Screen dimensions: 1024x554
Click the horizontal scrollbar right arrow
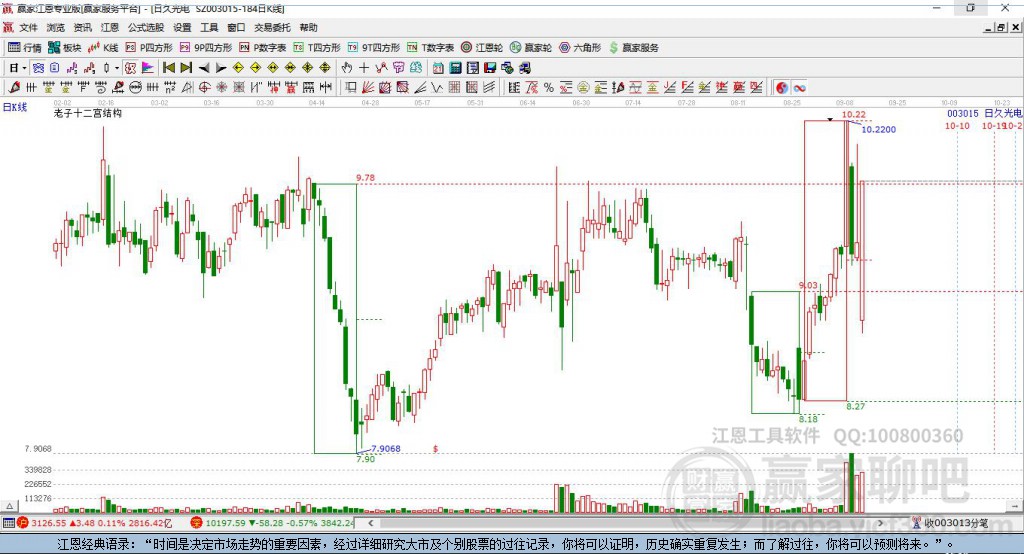[880, 523]
